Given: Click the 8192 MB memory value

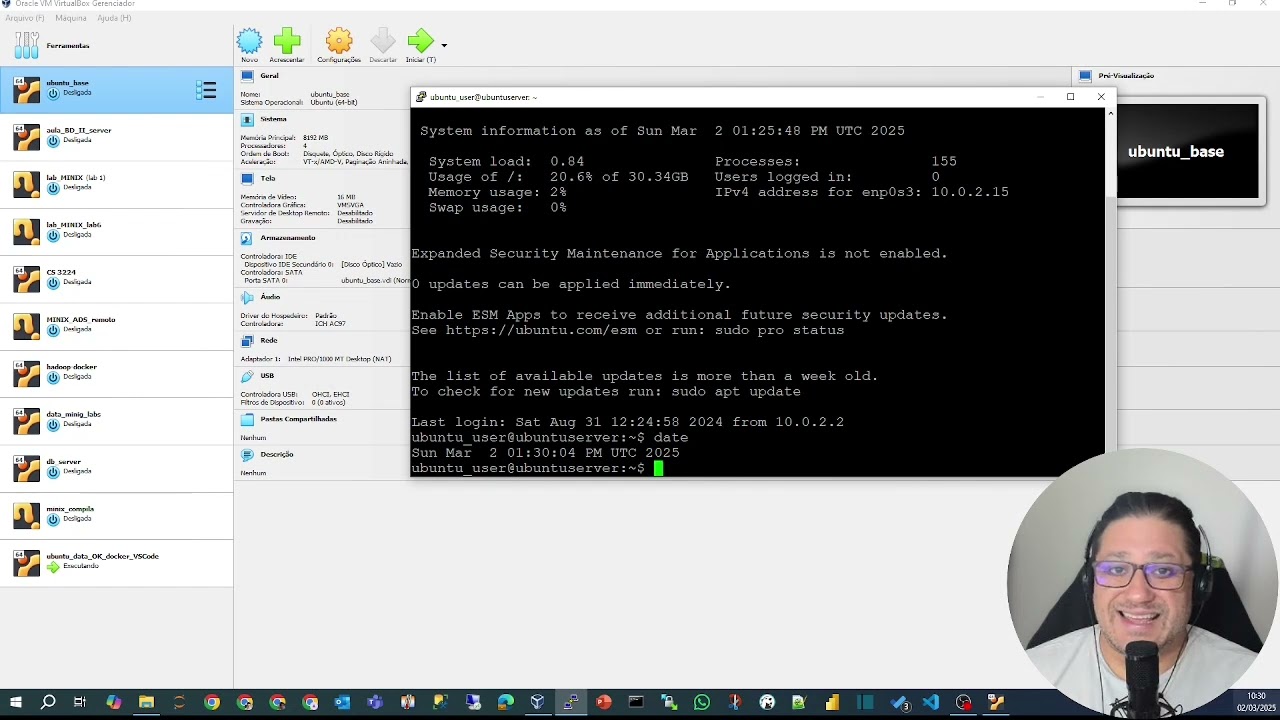Looking at the screenshot, I should point(315,138).
